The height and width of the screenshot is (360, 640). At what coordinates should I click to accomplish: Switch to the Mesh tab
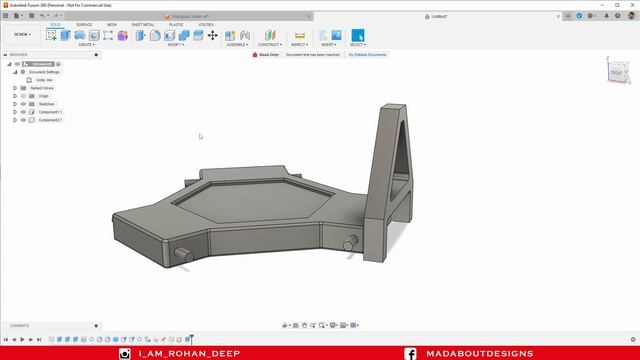click(x=111, y=25)
